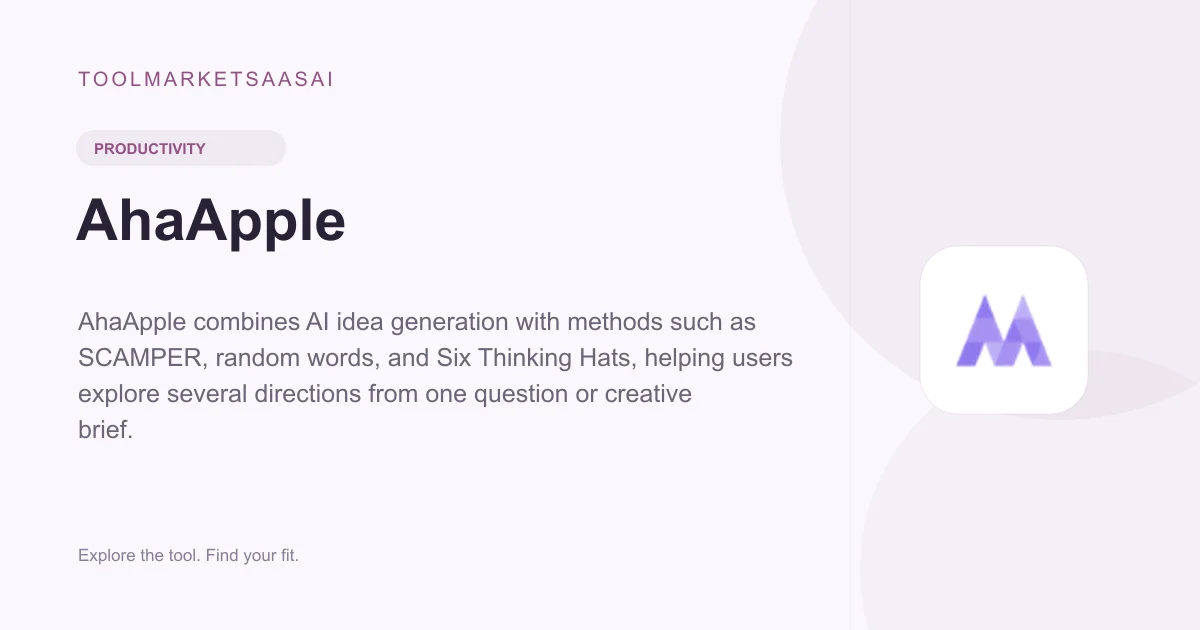Click the thin vertical divider line
Image resolution: width=1200 pixels, height=630 pixels.
850,315
